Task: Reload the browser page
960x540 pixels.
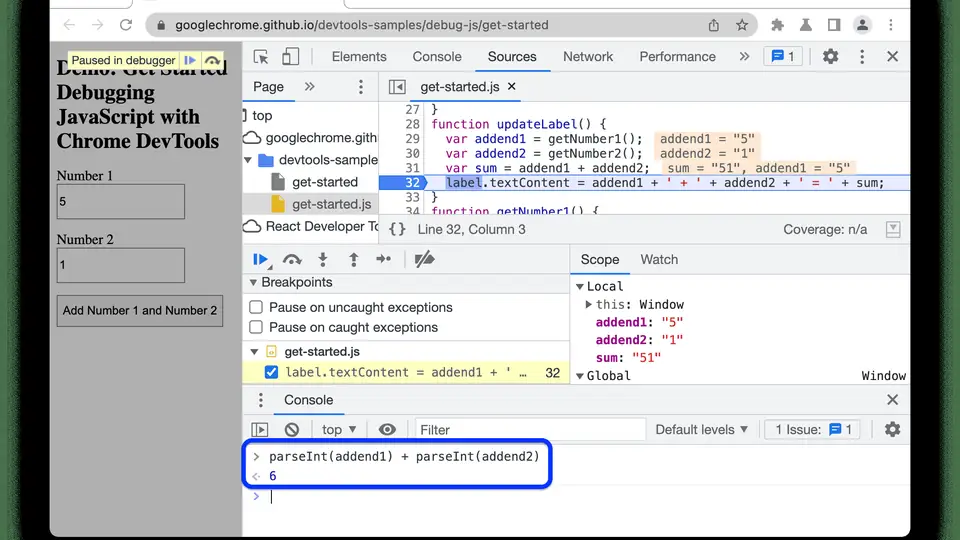Action: click(126, 25)
